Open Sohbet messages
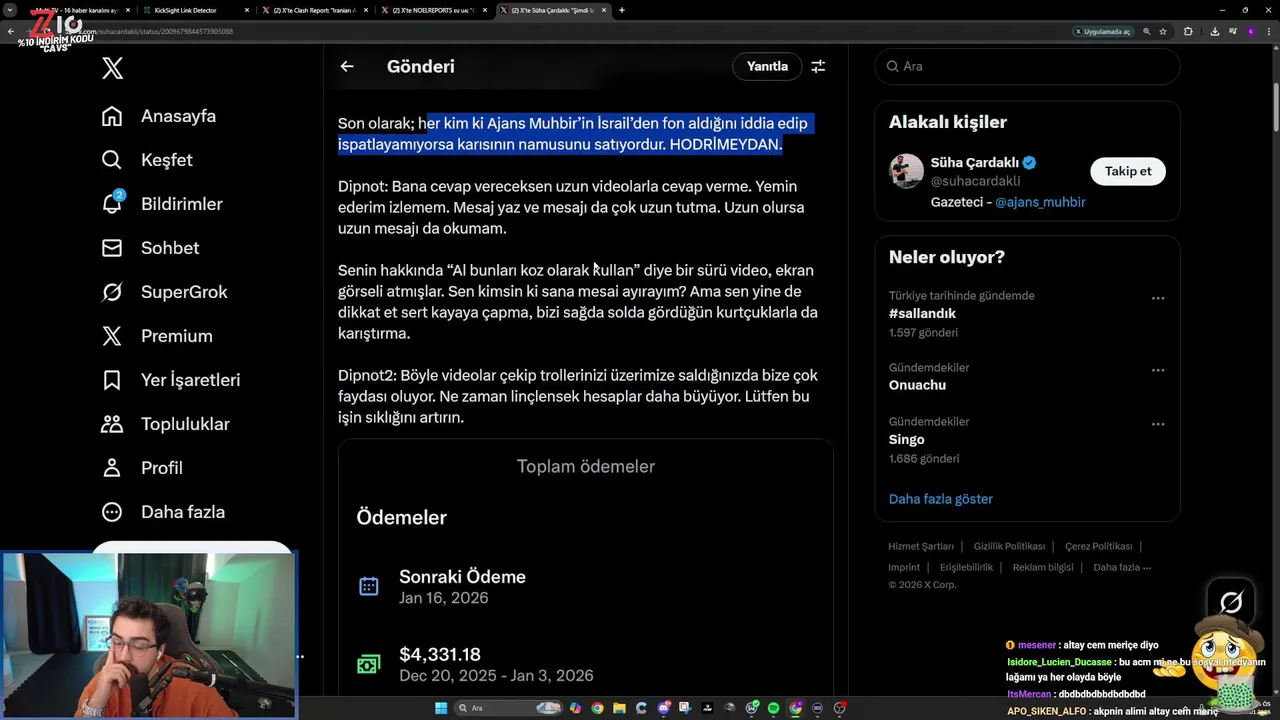The width and height of the screenshot is (1280, 720). coord(151,248)
